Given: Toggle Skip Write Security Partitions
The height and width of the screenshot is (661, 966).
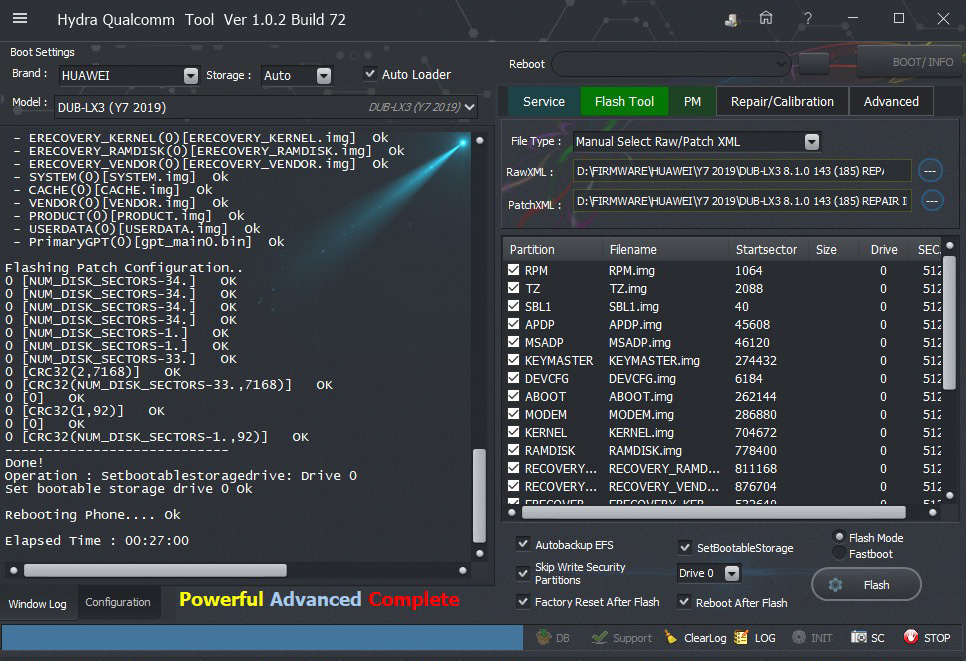Looking at the screenshot, I should click(x=523, y=573).
